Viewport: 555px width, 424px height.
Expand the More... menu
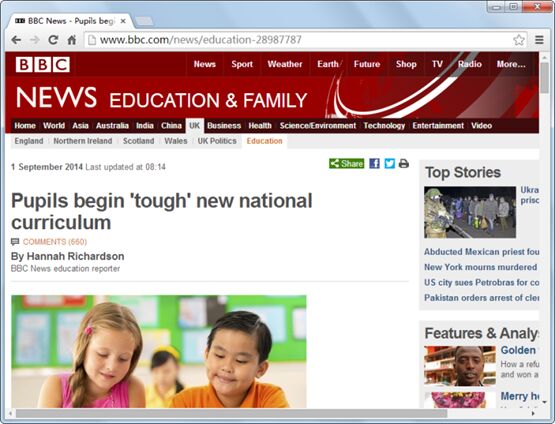(x=511, y=64)
